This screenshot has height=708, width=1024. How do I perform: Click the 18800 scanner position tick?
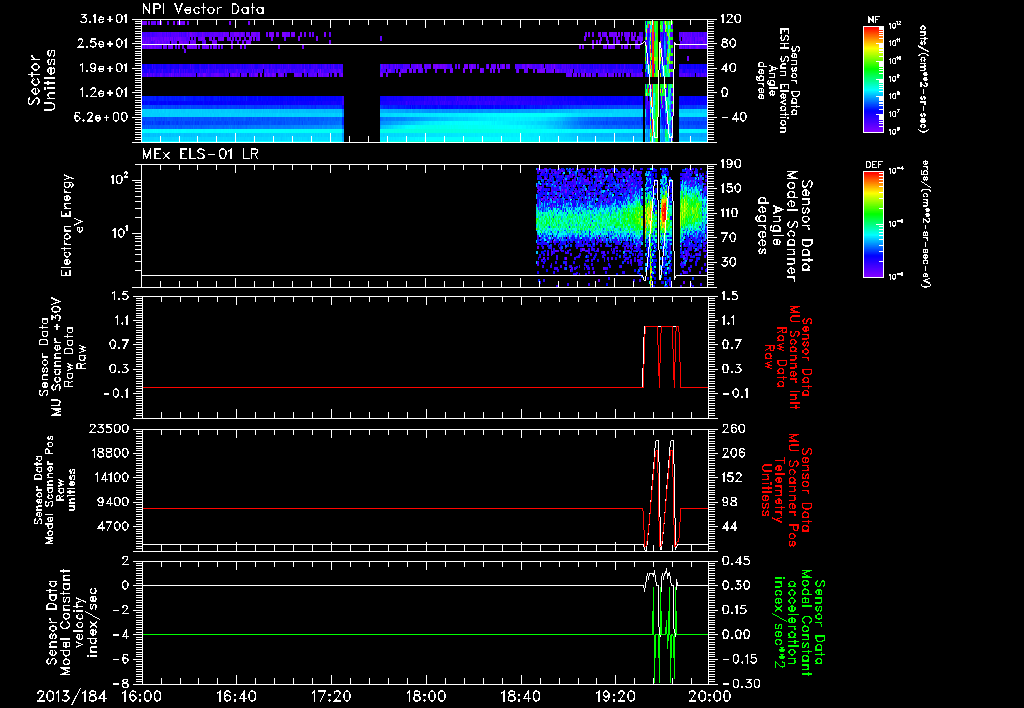point(109,453)
